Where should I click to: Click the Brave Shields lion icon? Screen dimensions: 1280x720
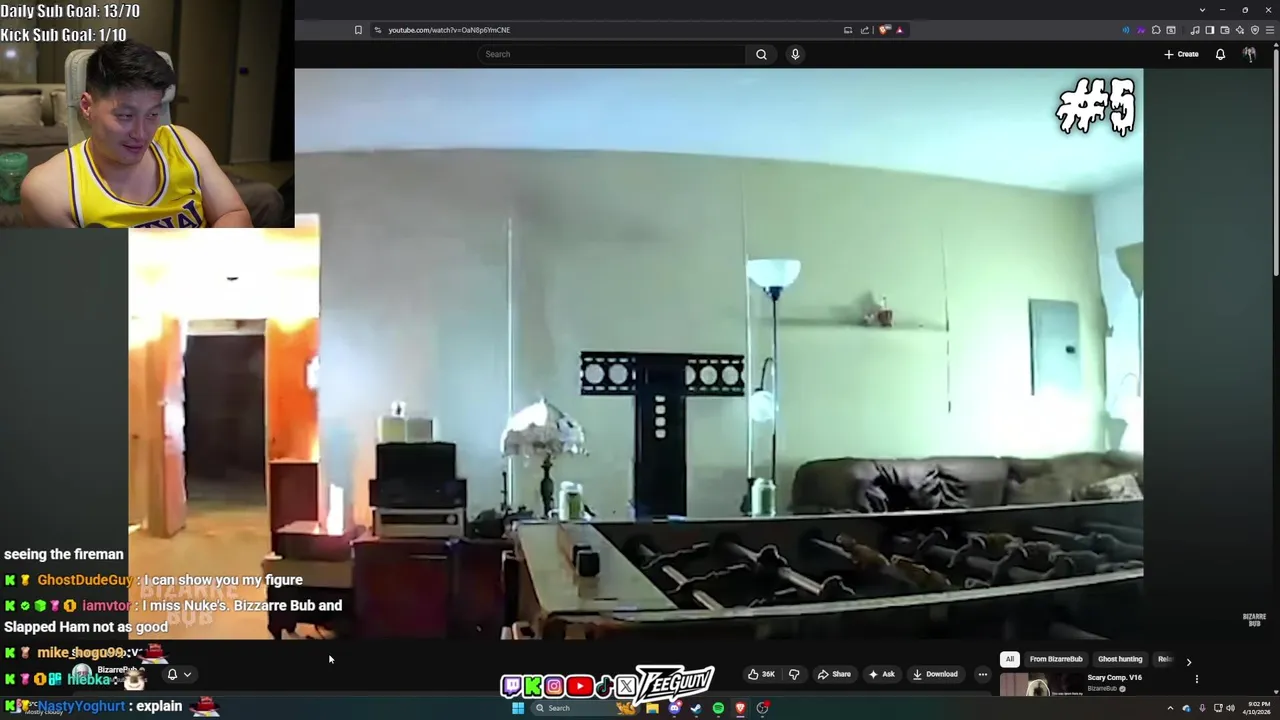pos(884,30)
